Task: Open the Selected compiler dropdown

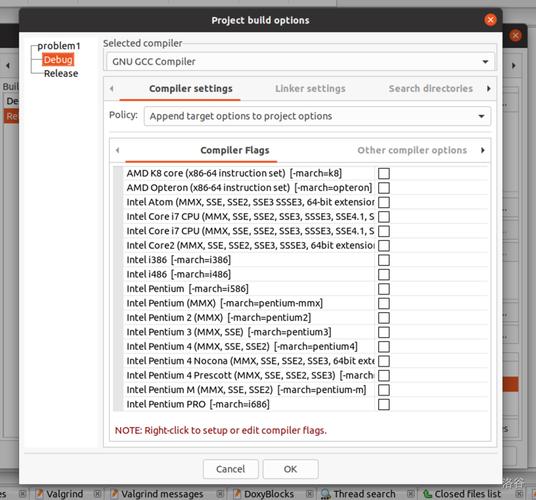Action: 300,62
